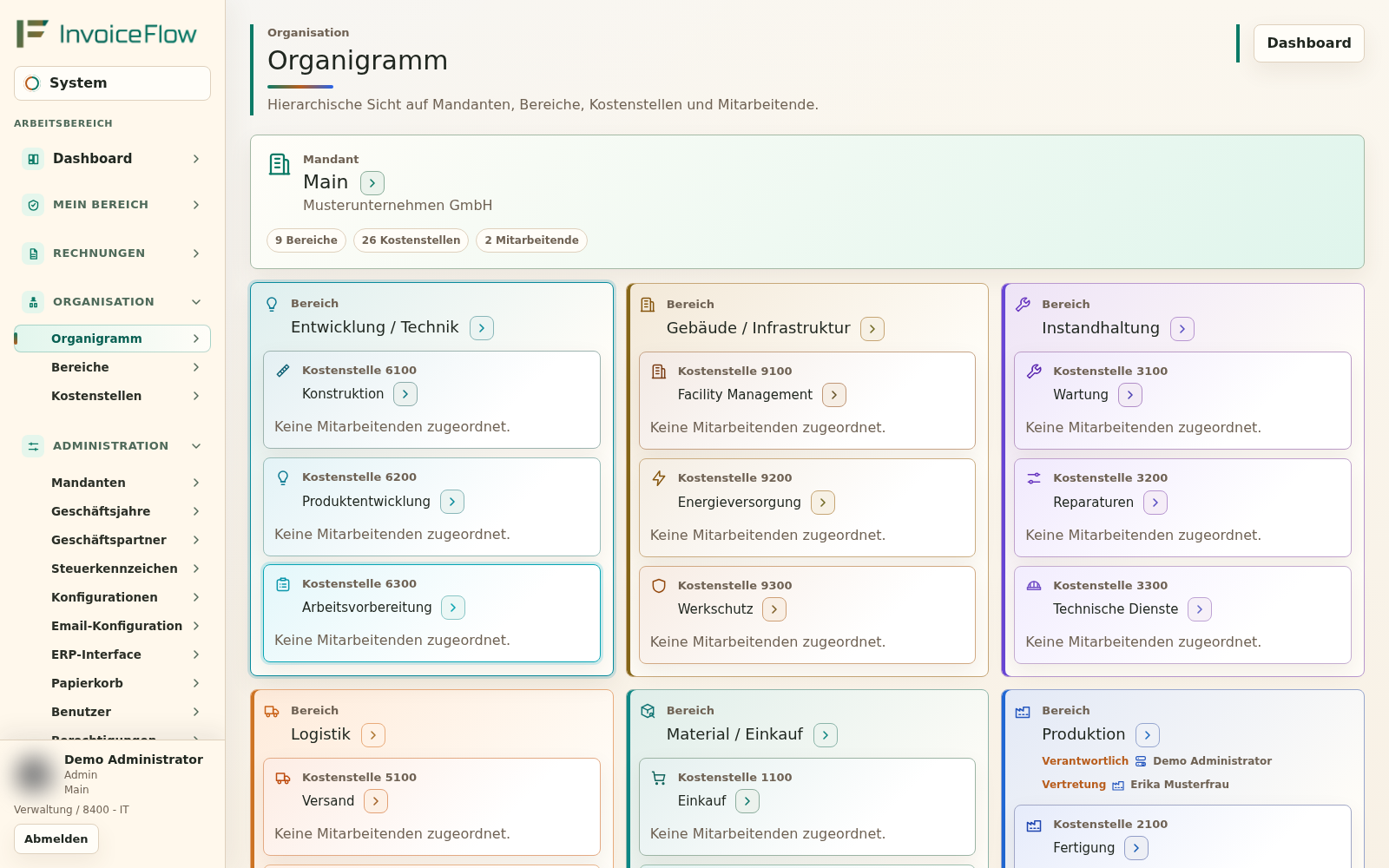Open Organigramm in the sidebar

click(113, 339)
